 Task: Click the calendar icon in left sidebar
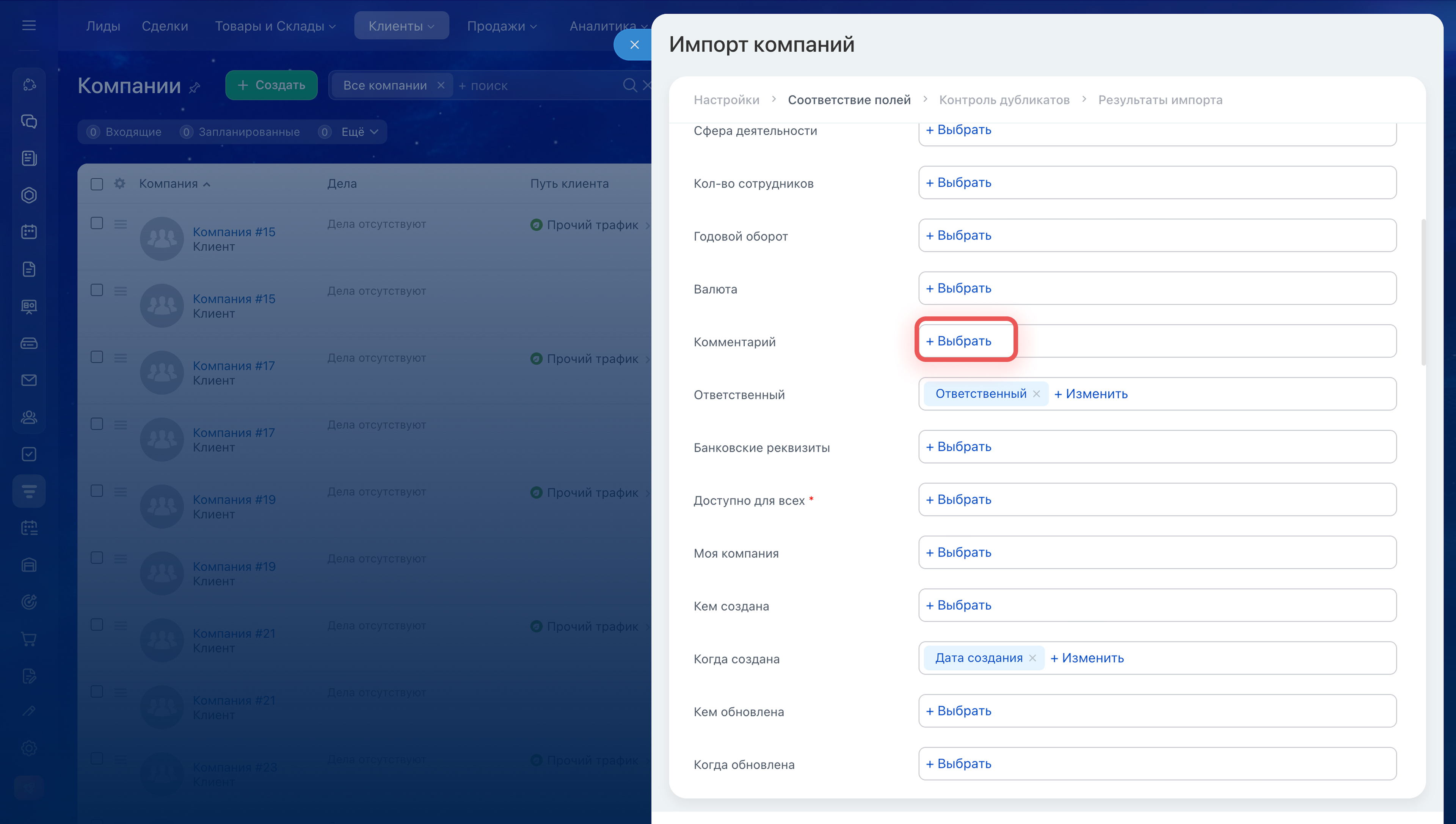click(29, 231)
